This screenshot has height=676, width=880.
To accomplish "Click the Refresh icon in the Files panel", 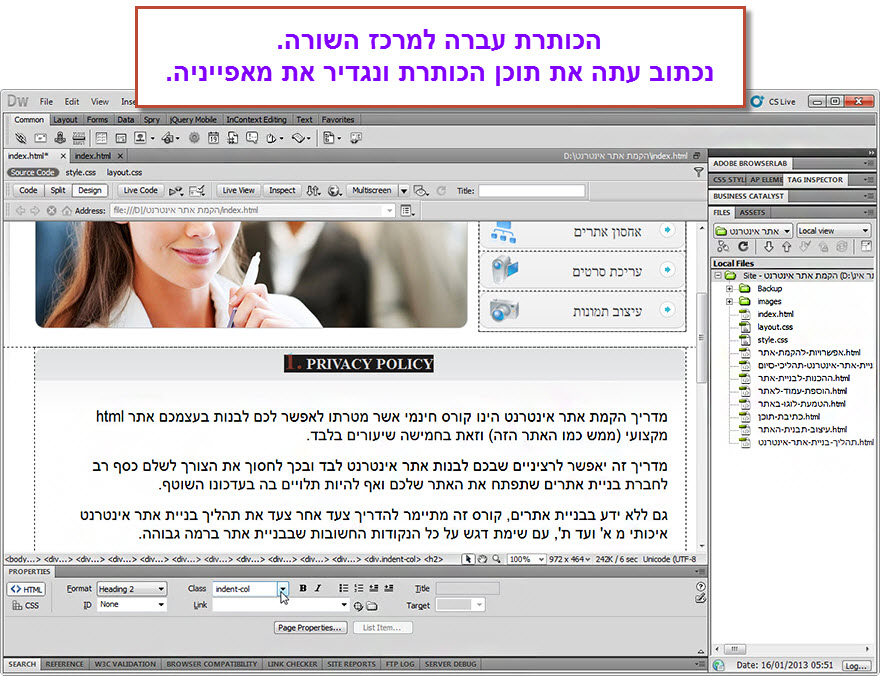I will (743, 247).
